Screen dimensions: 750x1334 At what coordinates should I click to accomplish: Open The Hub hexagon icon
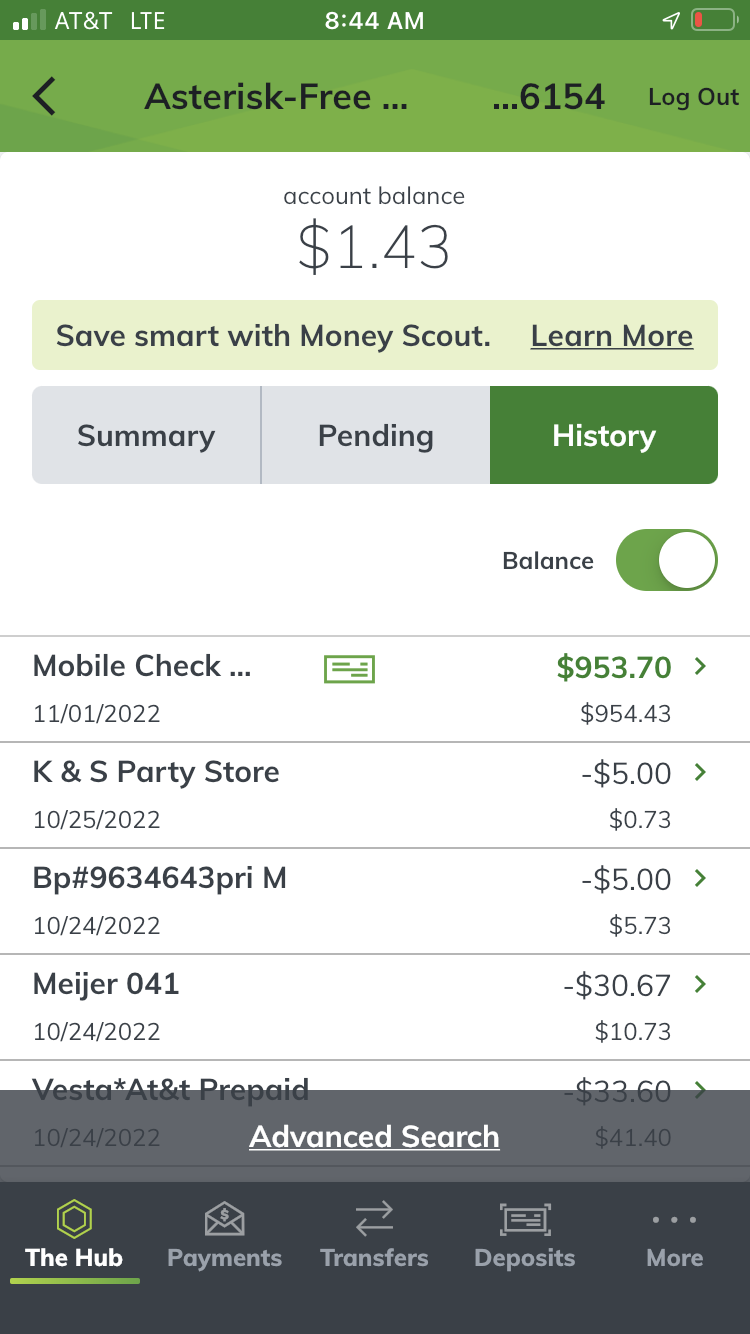(x=74, y=1220)
